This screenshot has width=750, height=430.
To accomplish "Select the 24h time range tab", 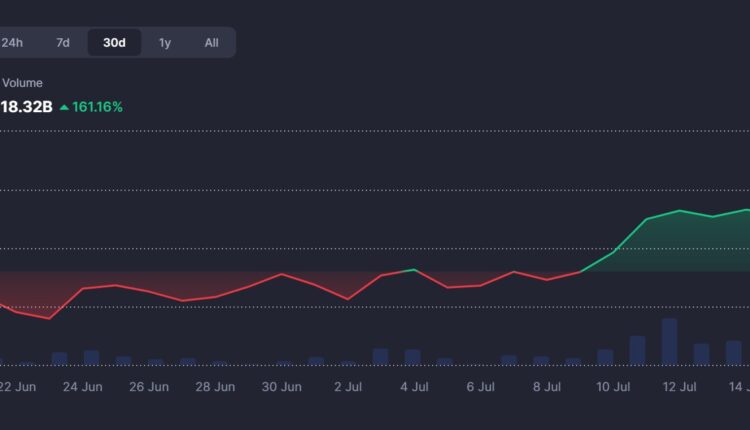I will click(x=13, y=43).
